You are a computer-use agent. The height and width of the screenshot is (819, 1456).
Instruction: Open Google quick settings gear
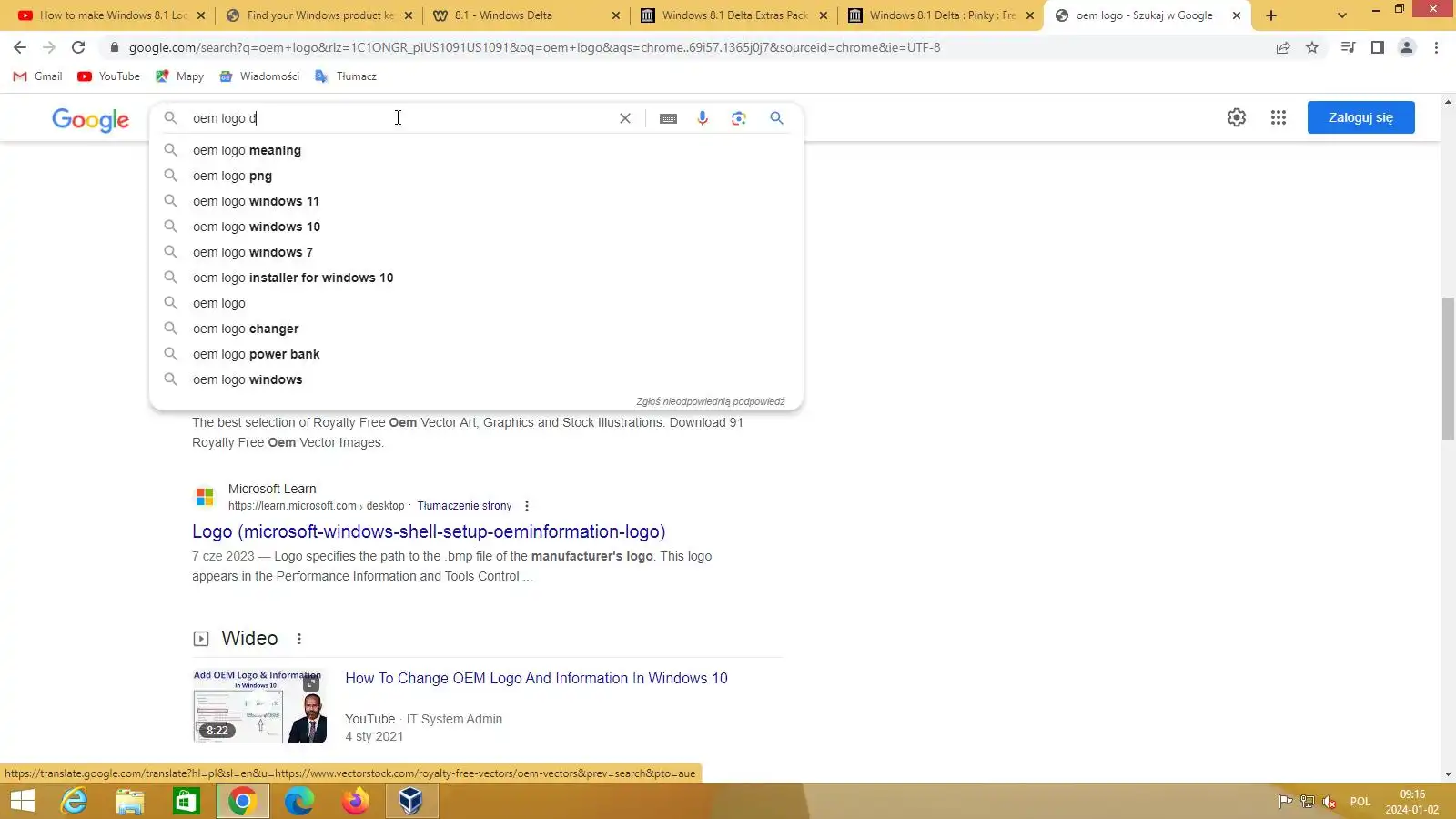1237,117
